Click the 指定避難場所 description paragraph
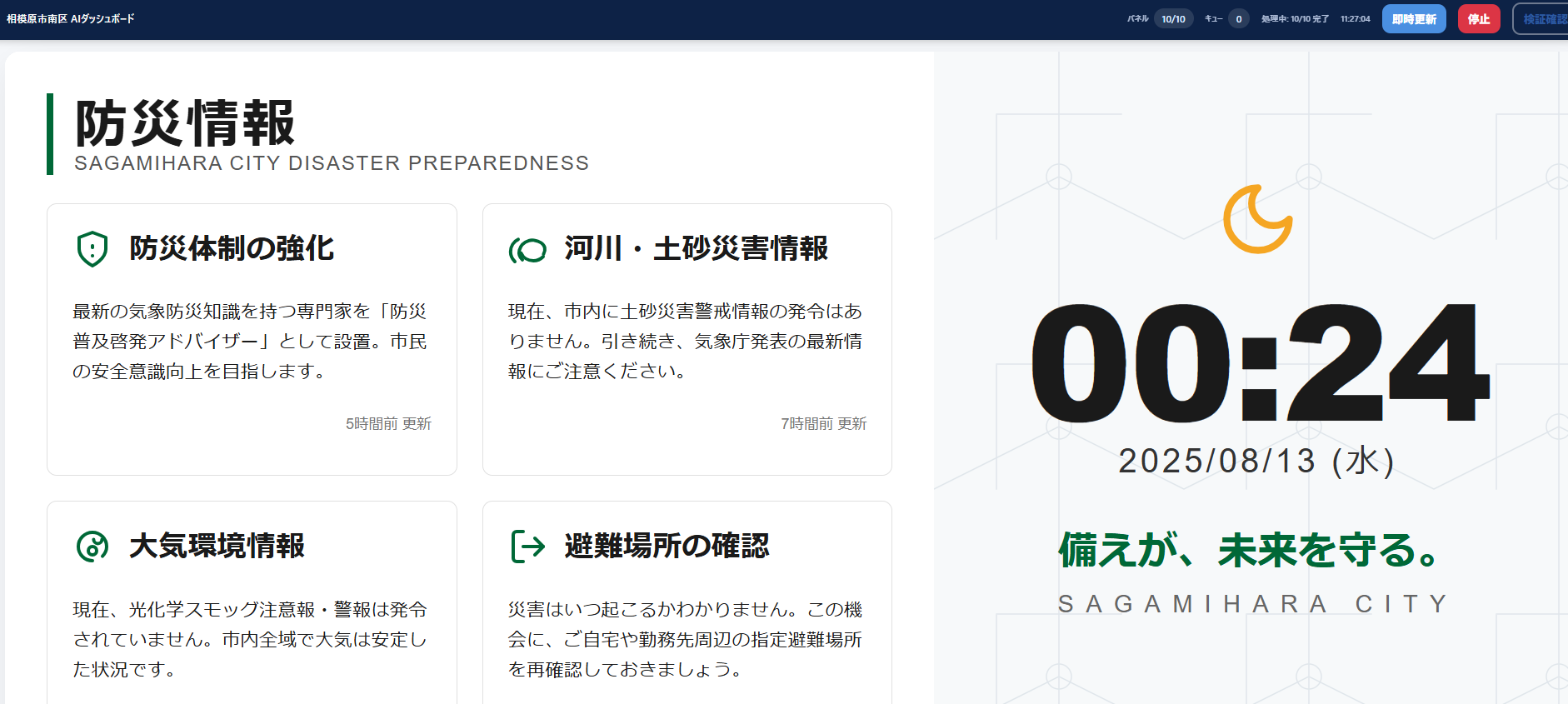 click(686, 640)
